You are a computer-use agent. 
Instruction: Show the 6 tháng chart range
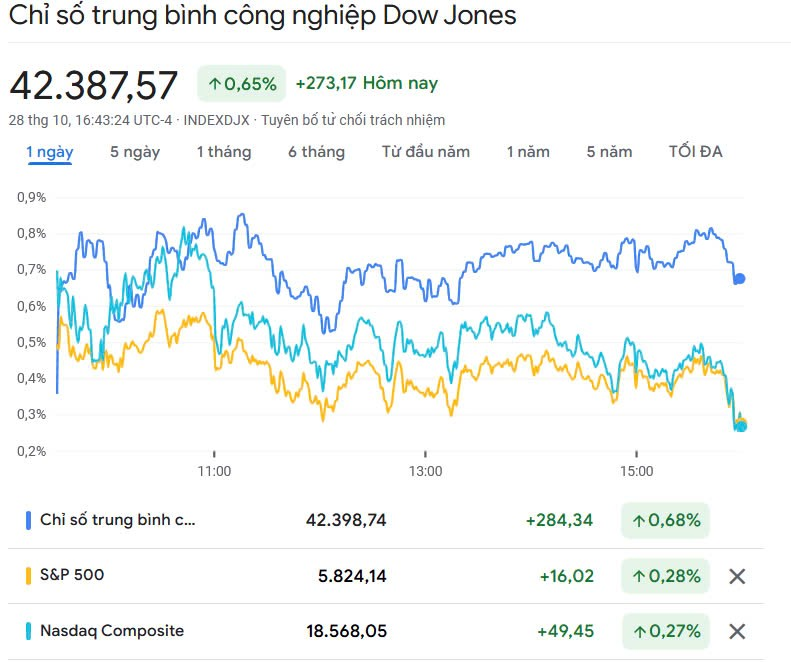316,152
